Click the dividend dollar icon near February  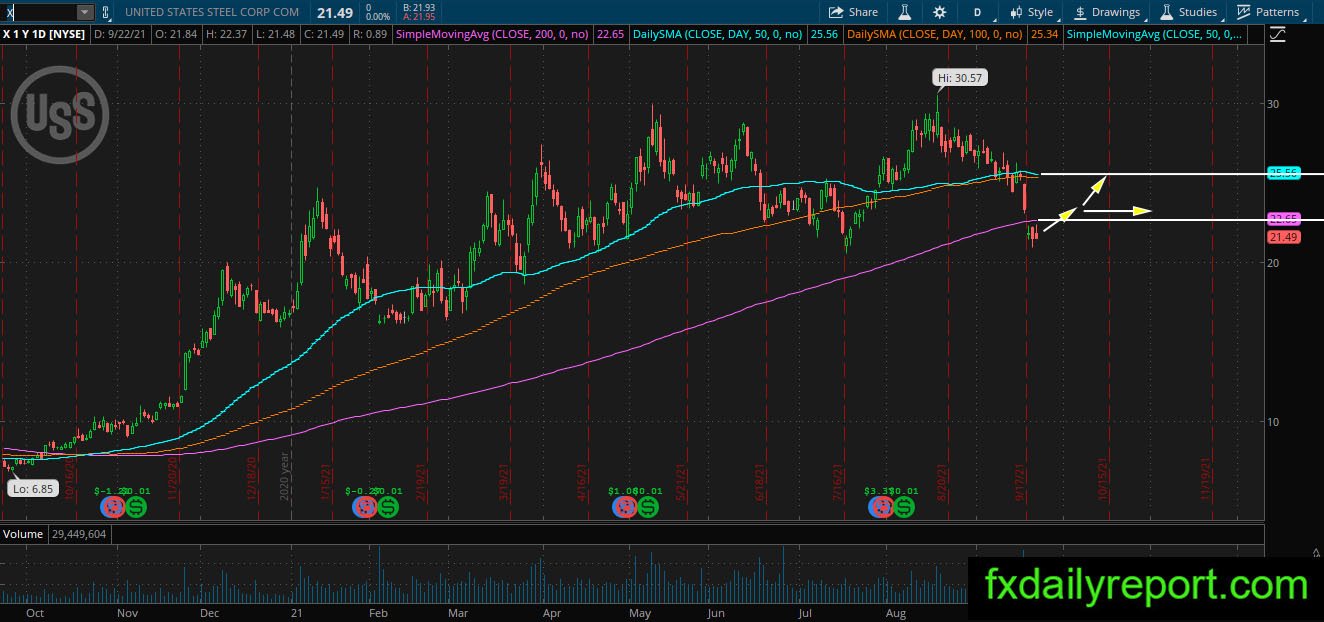pos(388,507)
